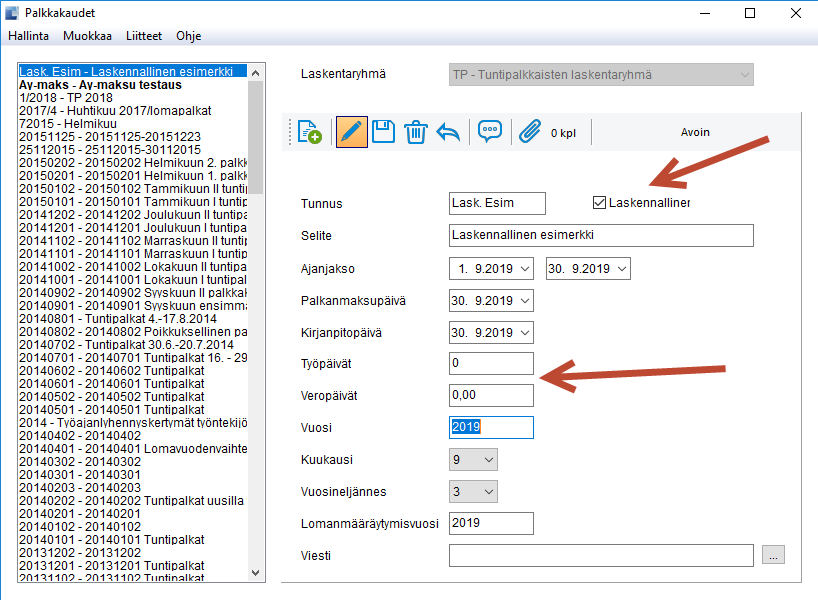818x600 pixels.
Task: Toggle the edit pencil tool
Action: (352, 132)
